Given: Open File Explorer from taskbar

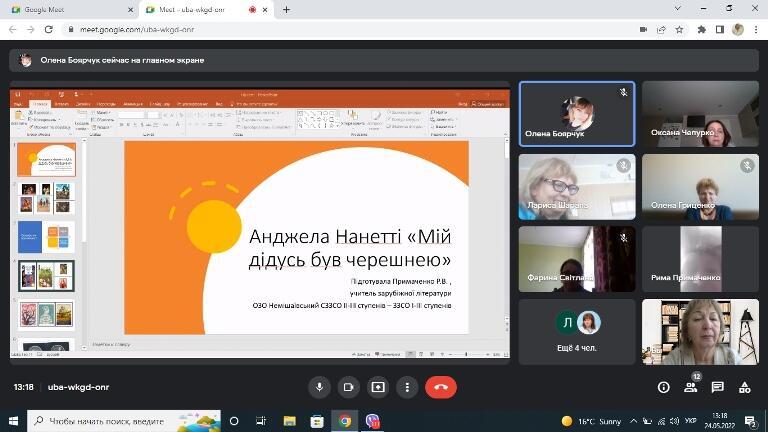Looking at the screenshot, I should [x=289, y=421].
